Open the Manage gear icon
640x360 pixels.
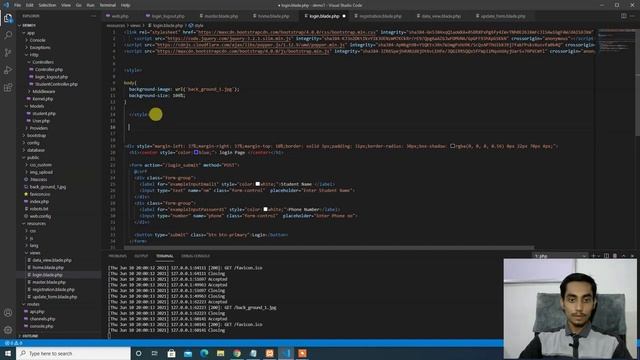[x=8, y=330]
